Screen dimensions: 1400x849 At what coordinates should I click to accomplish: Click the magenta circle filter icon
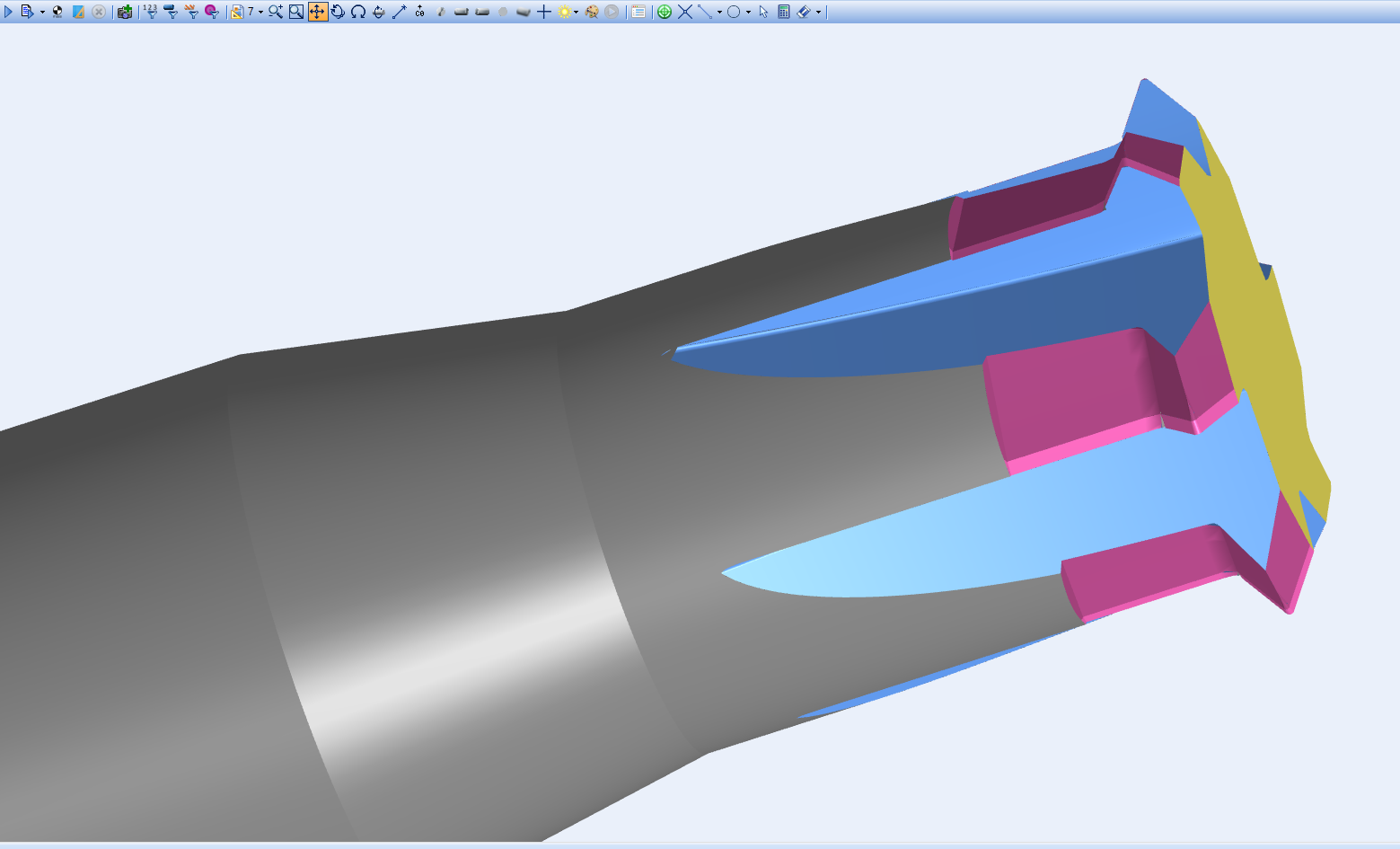tap(211, 12)
